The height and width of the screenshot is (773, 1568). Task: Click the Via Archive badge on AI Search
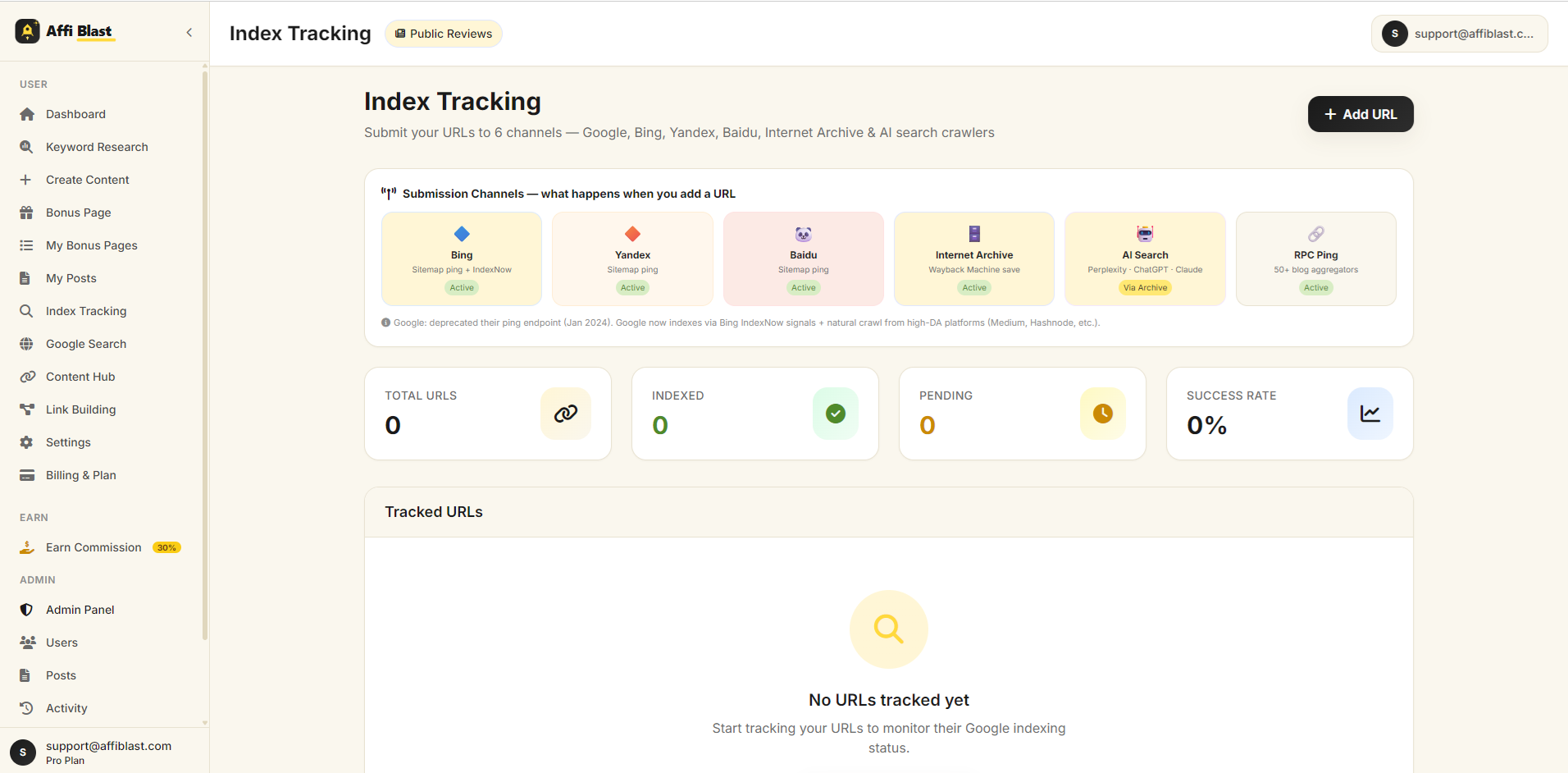[1145, 287]
